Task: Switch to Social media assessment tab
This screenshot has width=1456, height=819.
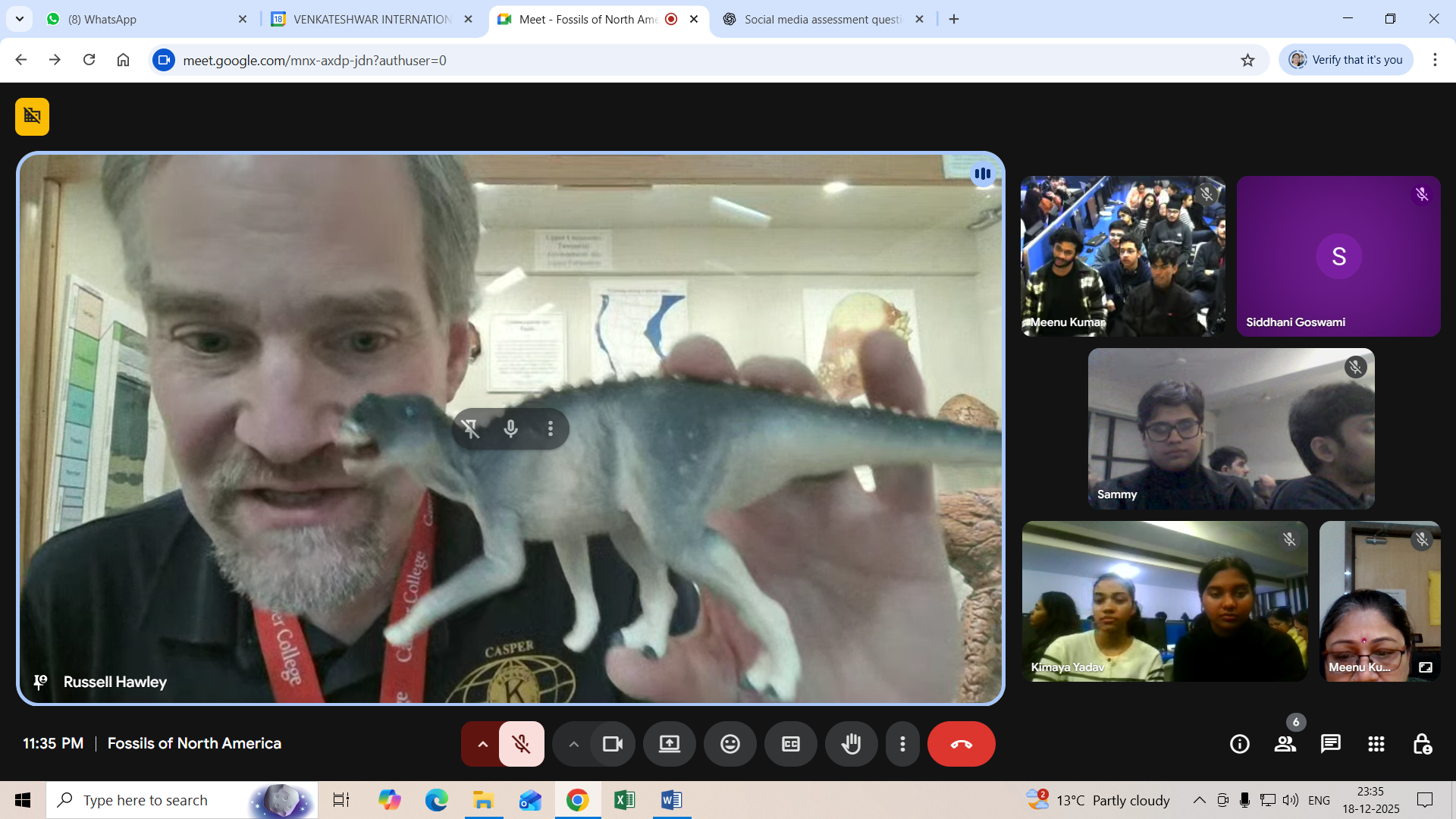Action: [822, 19]
